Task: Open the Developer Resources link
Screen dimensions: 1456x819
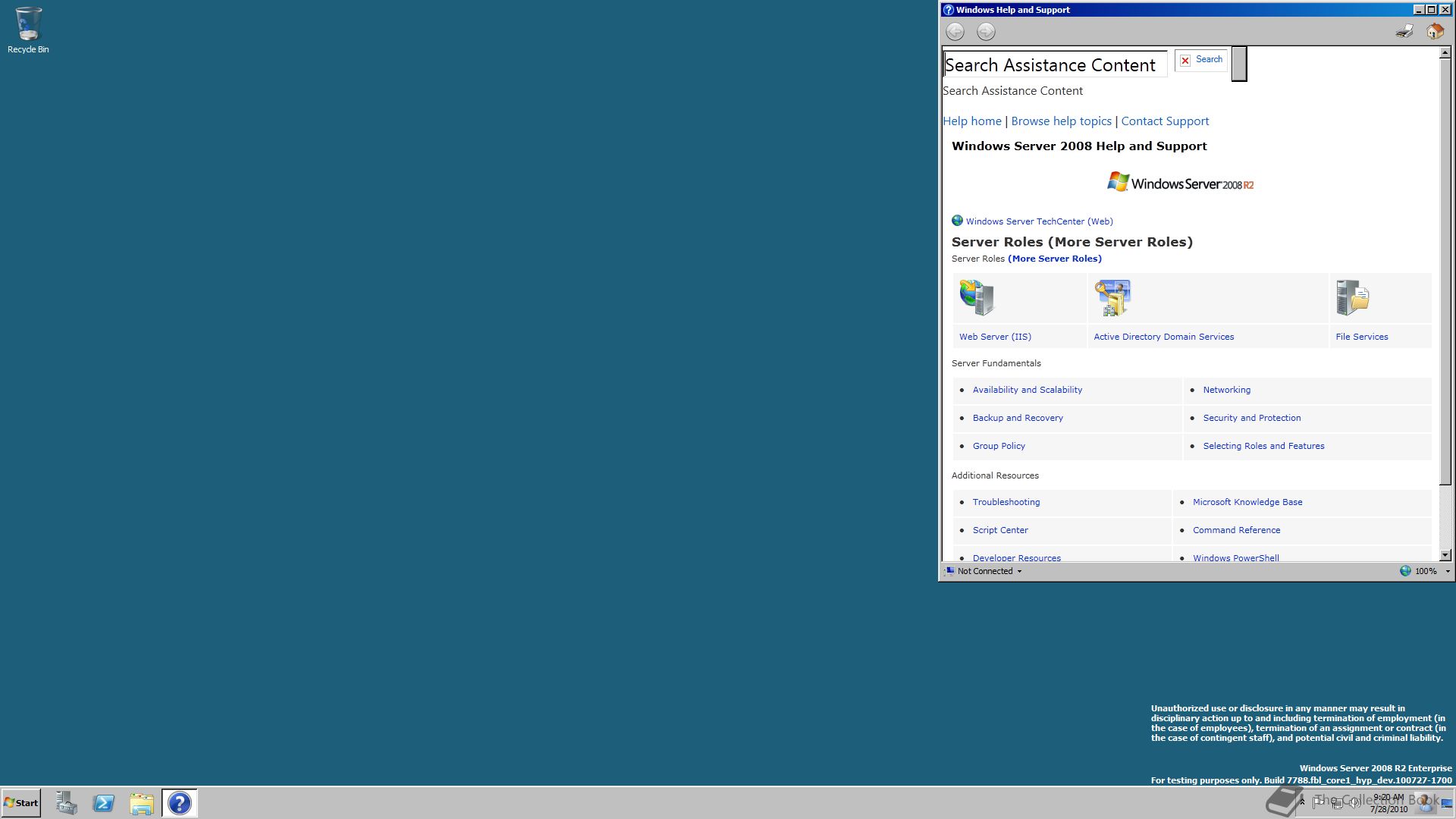Action: (x=1016, y=557)
